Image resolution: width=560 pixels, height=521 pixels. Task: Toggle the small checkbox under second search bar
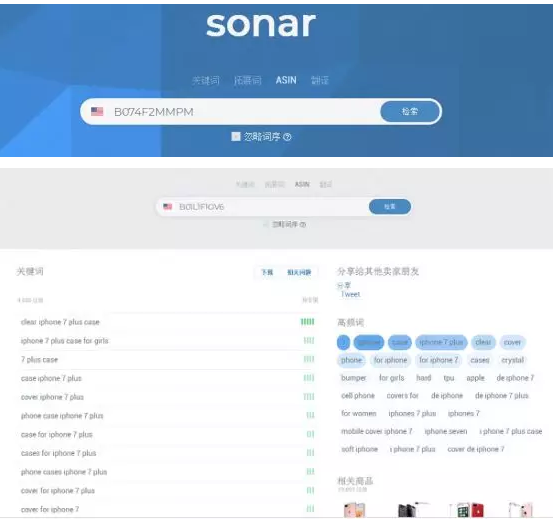[x=266, y=225]
